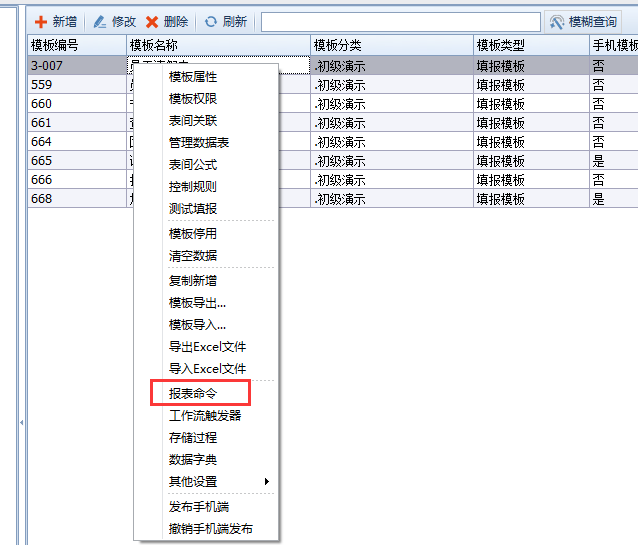Select 报表命令 from the context menu
Viewport: 638px width, 545px height.
coord(193,393)
